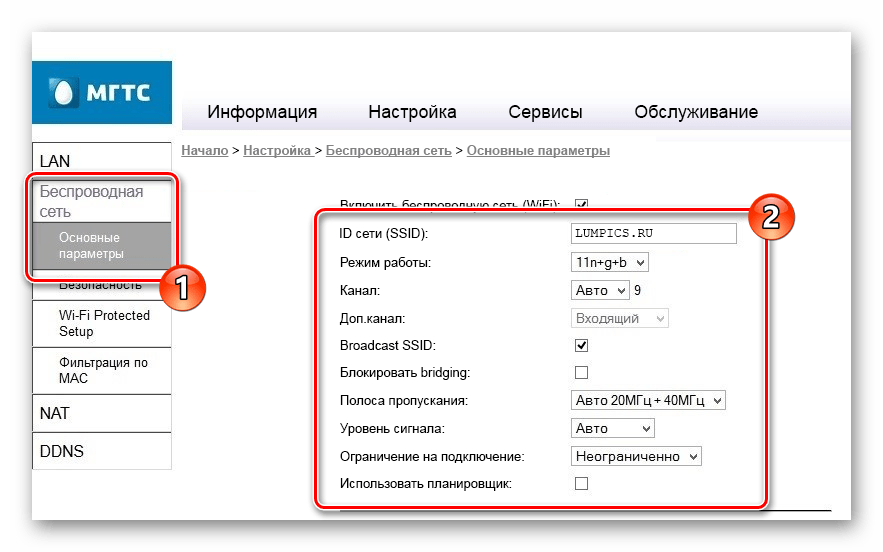Open the Режим работы dropdown
The image size is (883, 552).
pyautogui.click(x=609, y=262)
